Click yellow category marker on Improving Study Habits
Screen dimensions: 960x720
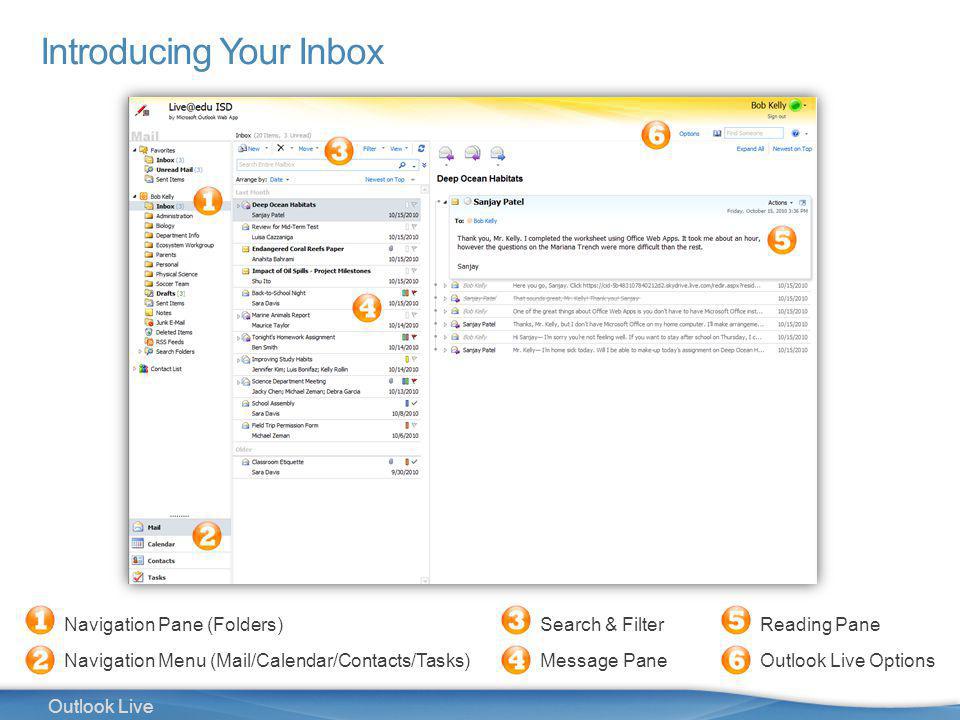407,359
